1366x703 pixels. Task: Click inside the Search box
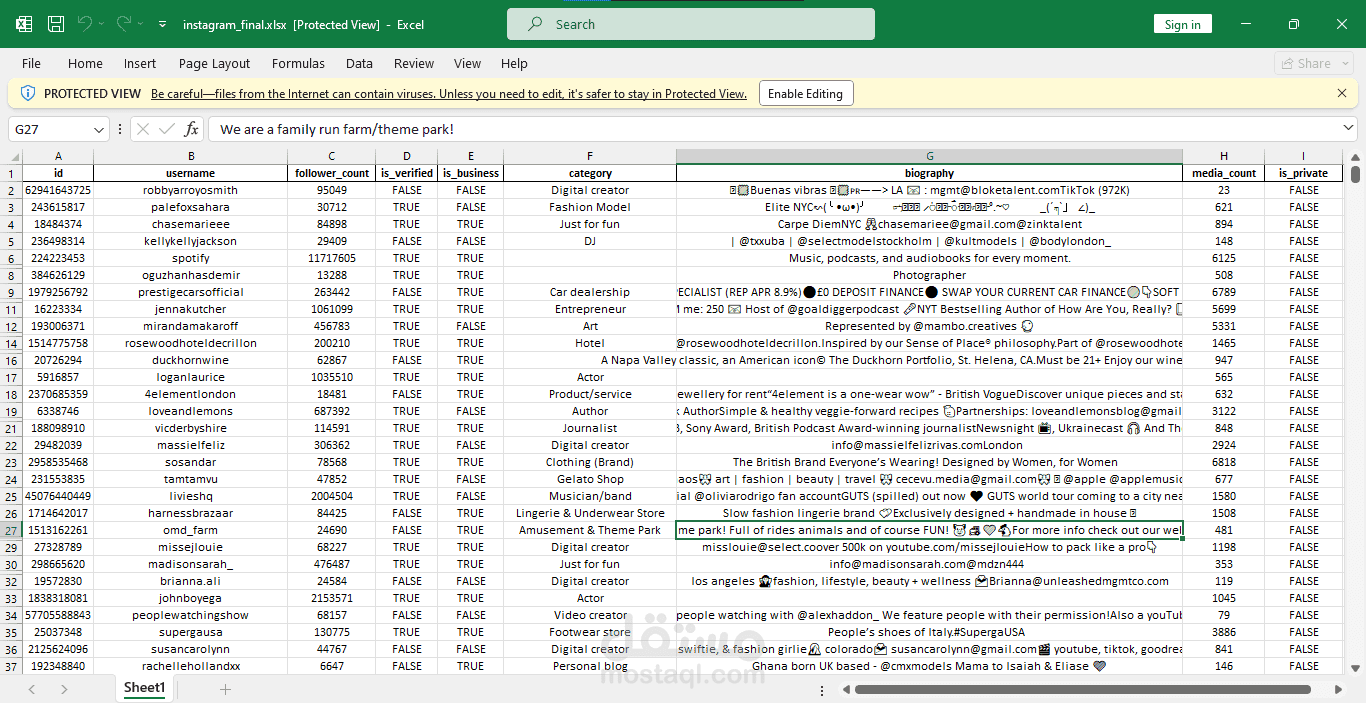tap(691, 24)
